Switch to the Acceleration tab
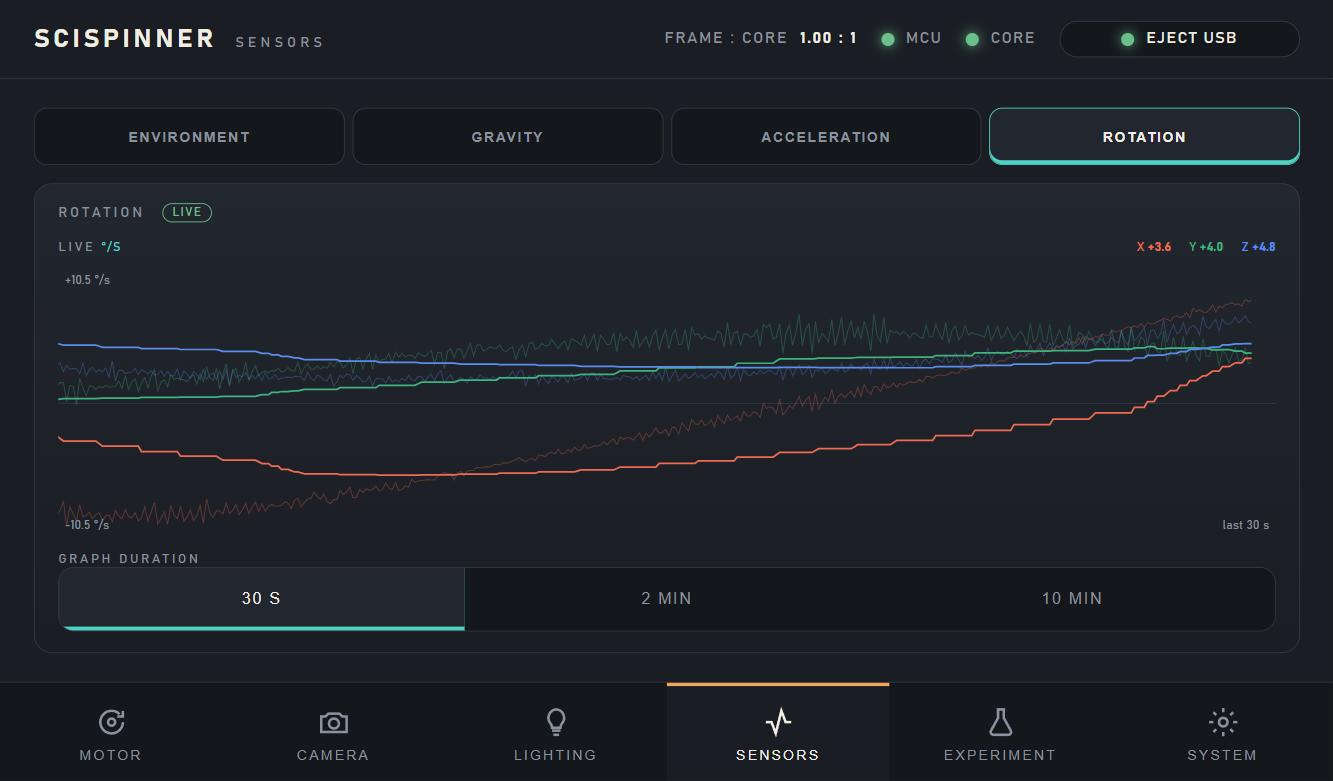The height and width of the screenshot is (781, 1333). click(x=826, y=136)
